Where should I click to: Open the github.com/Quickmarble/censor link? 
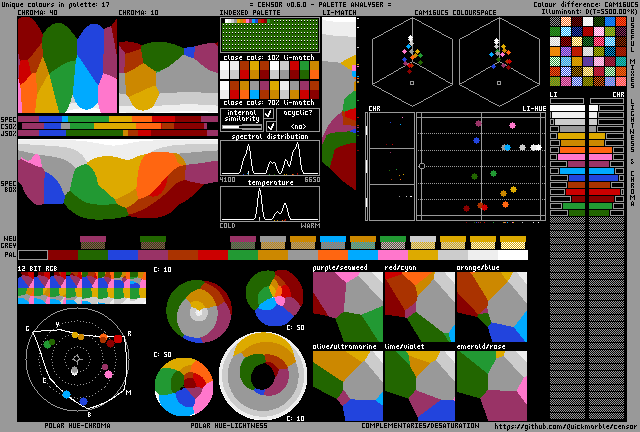(566, 427)
